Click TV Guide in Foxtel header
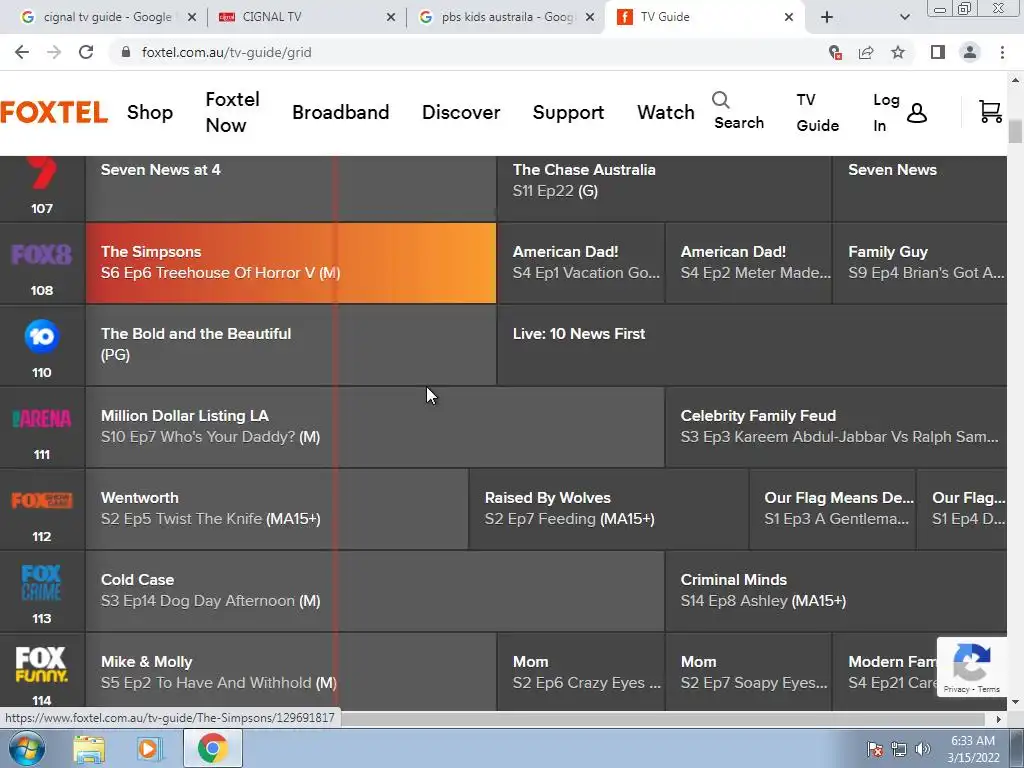This screenshot has height=768, width=1024. (818, 112)
